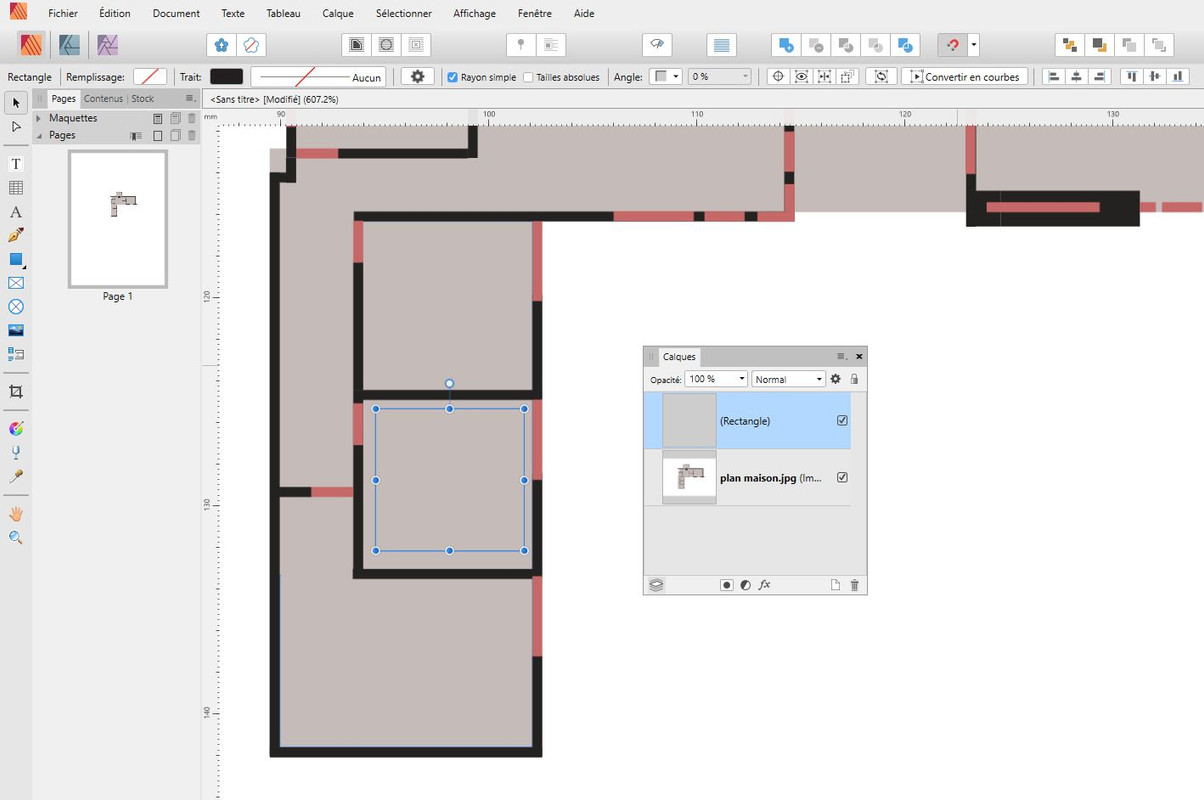The image size is (1204, 800).
Task: Open the Calques panel options menu
Action: 842,356
